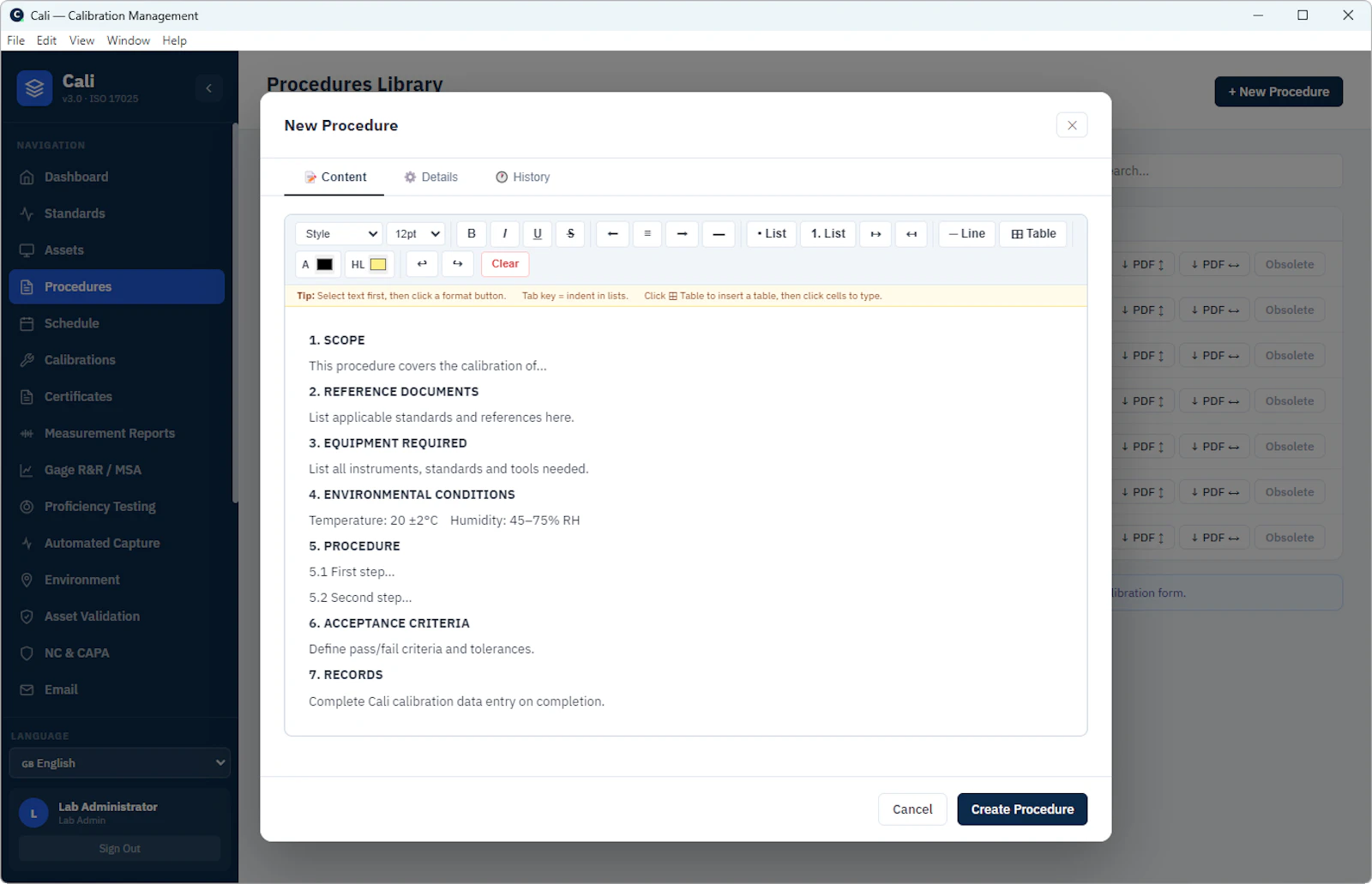Click the Lab Administrator avatar
This screenshot has width=1372, height=884.
(33, 814)
